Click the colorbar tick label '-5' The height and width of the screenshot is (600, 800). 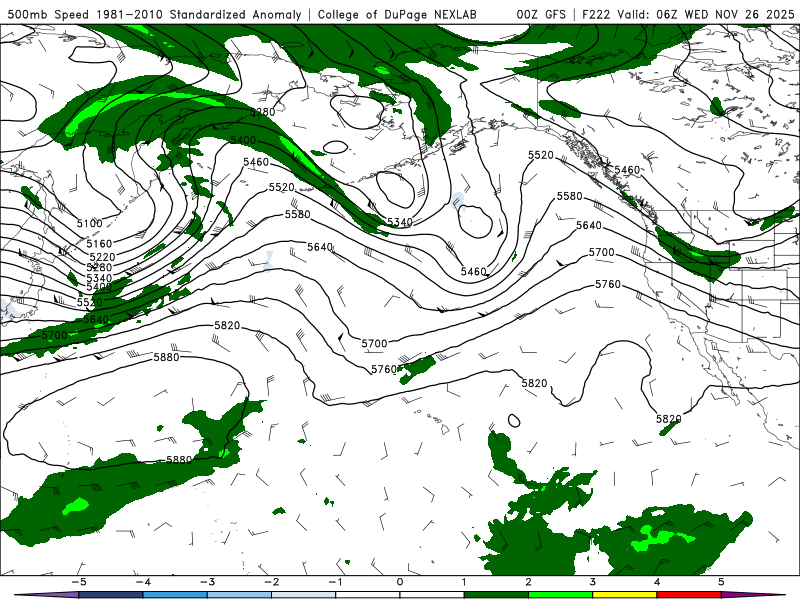click(x=79, y=582)
